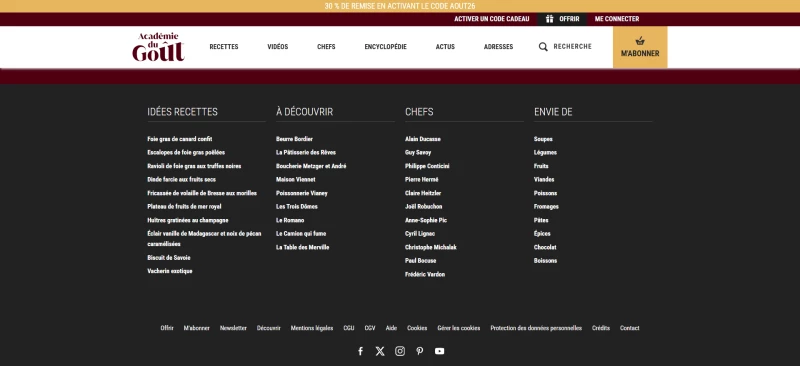Open Le Camion qui fume
This screenshot has height=366, width=800.
[x=301, y=233]
